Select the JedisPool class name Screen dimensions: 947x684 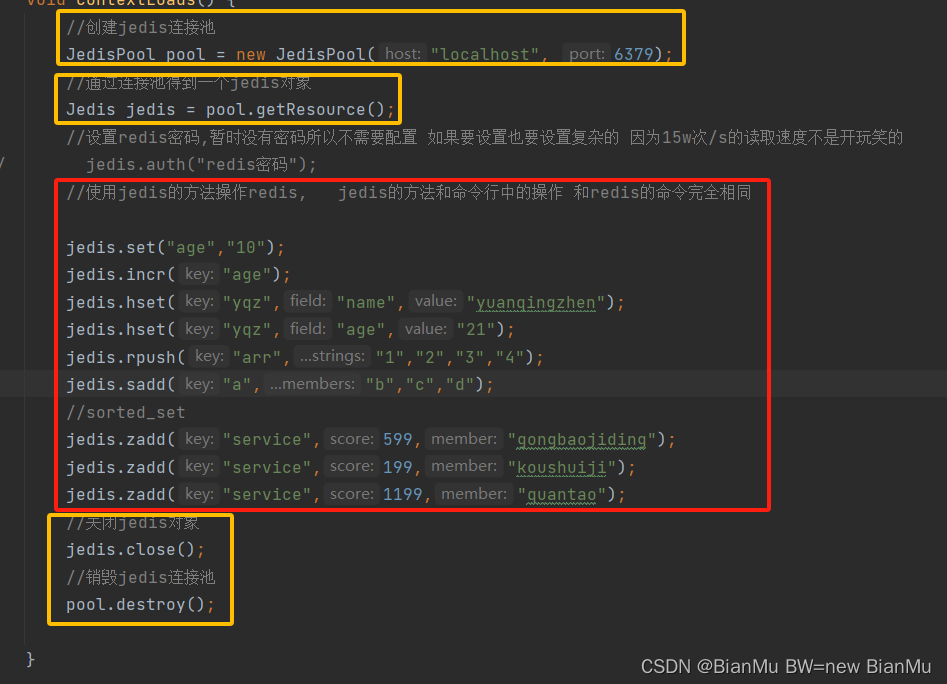[110, 54]
